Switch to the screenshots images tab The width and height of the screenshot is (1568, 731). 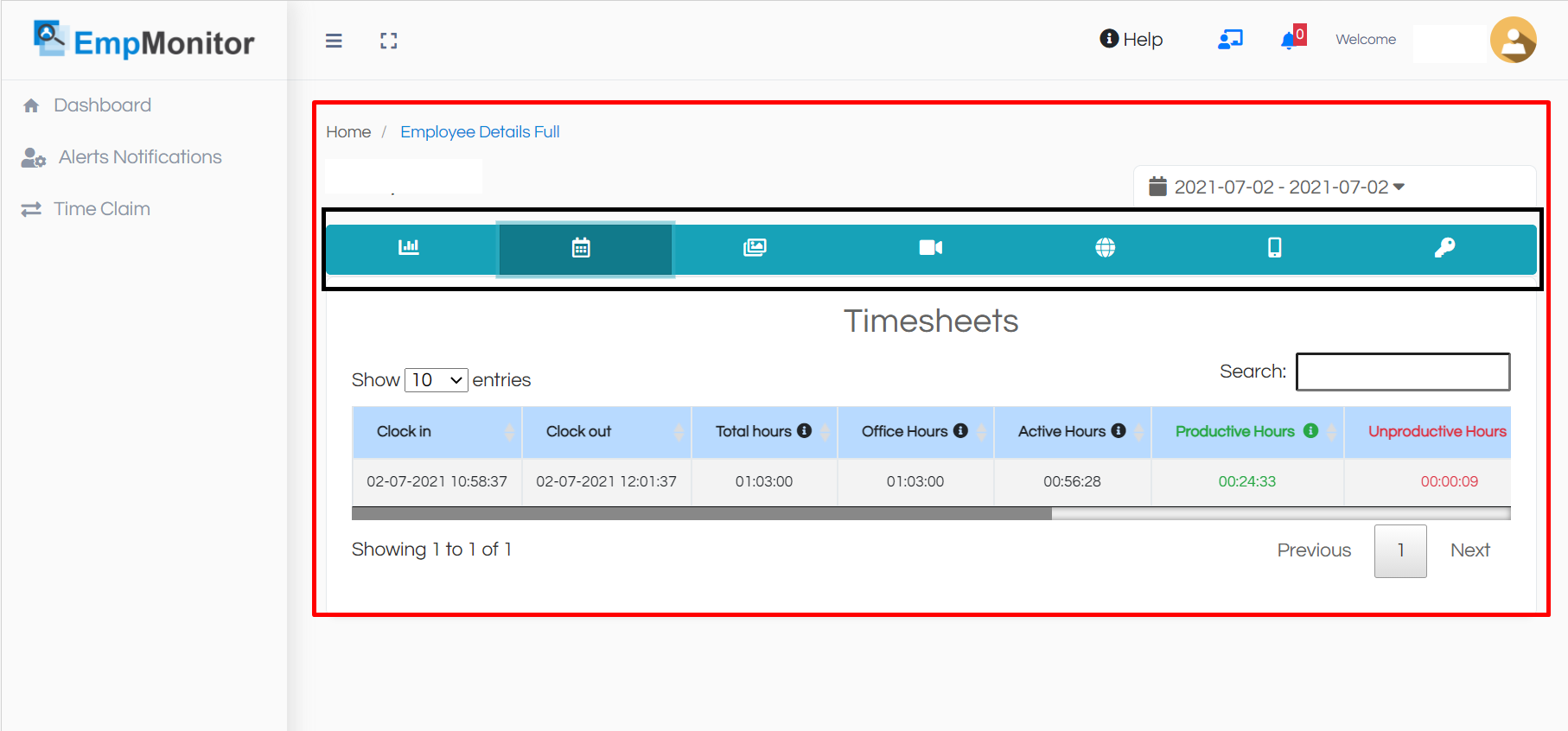pos(755,248)
